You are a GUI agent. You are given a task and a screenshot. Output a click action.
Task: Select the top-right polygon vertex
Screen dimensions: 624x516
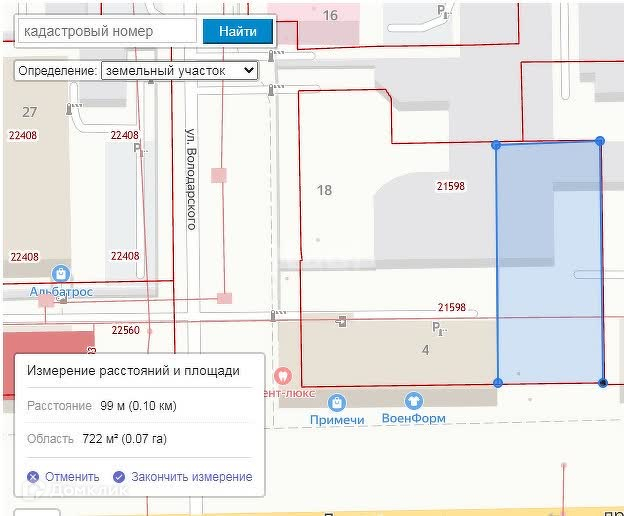click(600, 140)
